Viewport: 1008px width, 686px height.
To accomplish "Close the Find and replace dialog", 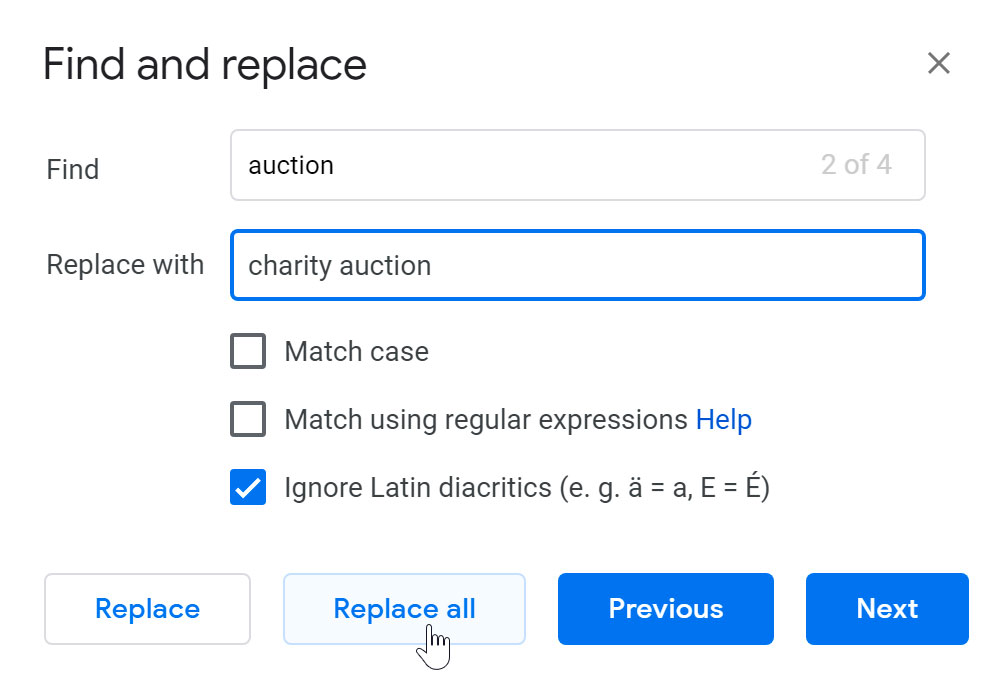I will pyautogui.click(x=938, y=64).
